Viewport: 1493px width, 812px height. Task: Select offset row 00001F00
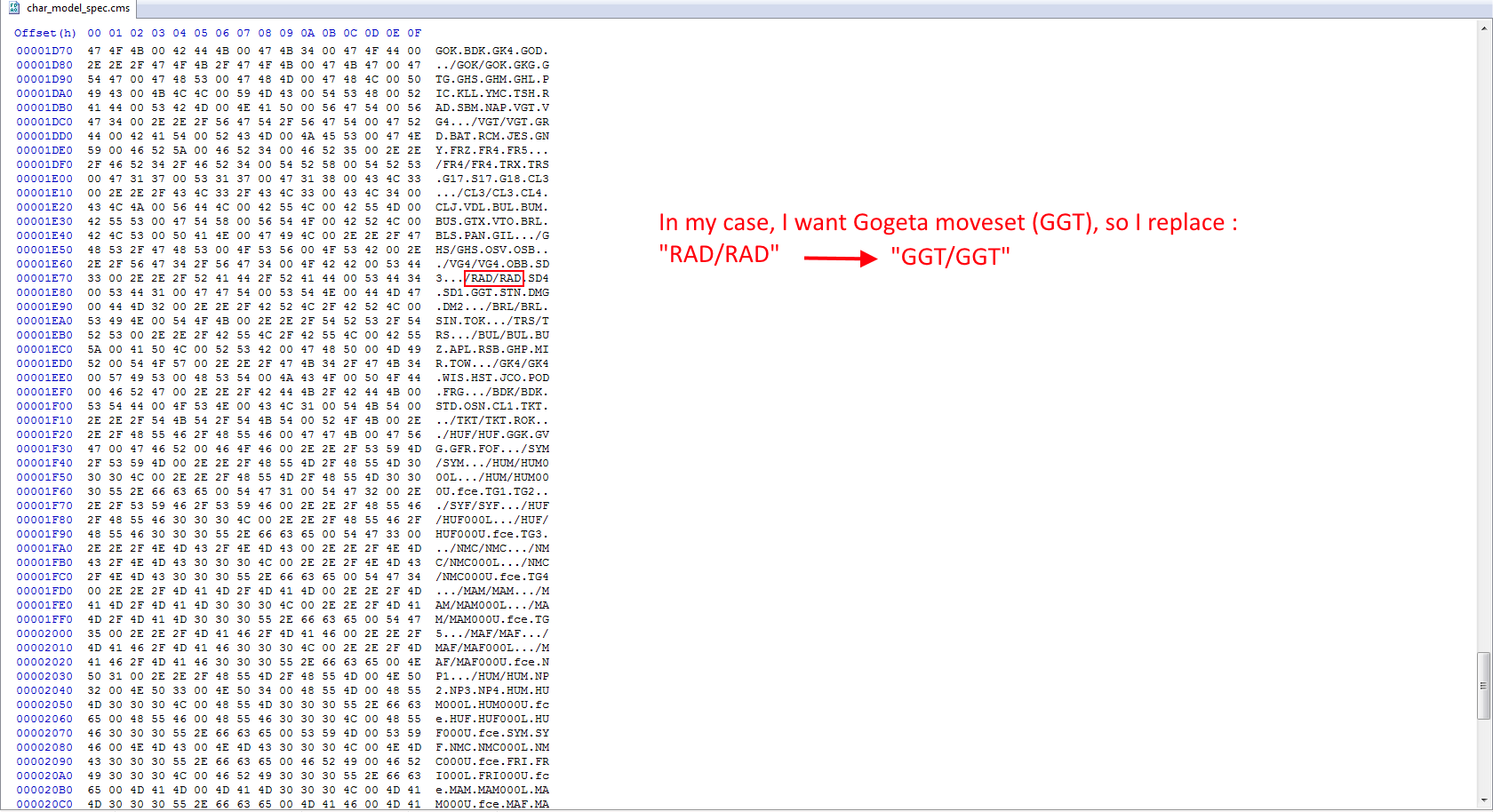click(x=44, y=406)
